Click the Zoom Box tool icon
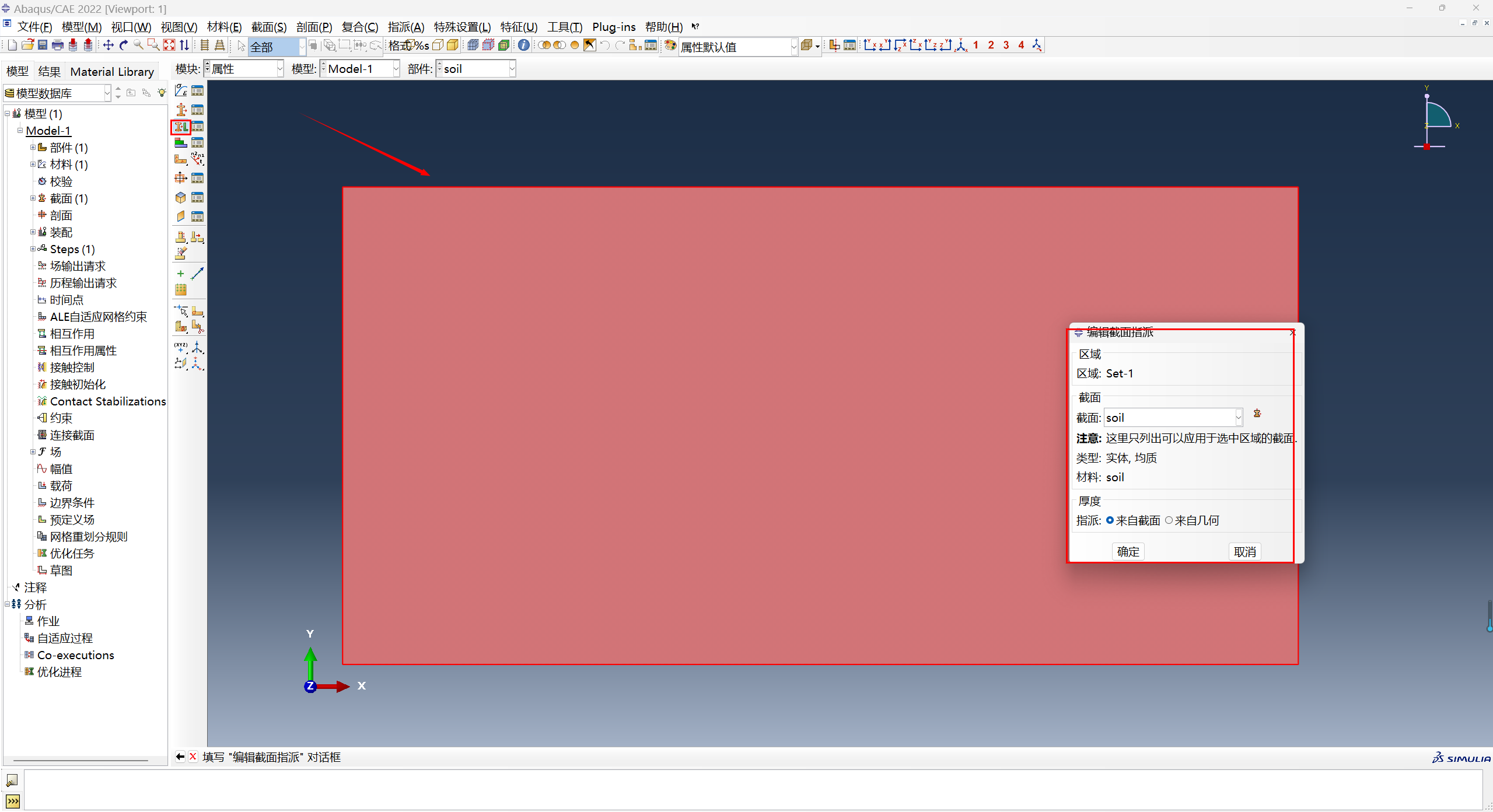The height and width of the screenshot is (812, 1493). tap(153, 45)
